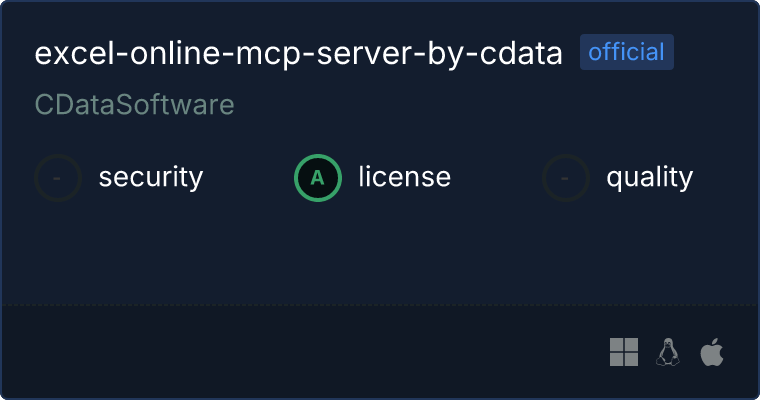Select the blue official badge
Viewport: 760px width, 400px height.
pyautogui.click(x=627, y=52)
